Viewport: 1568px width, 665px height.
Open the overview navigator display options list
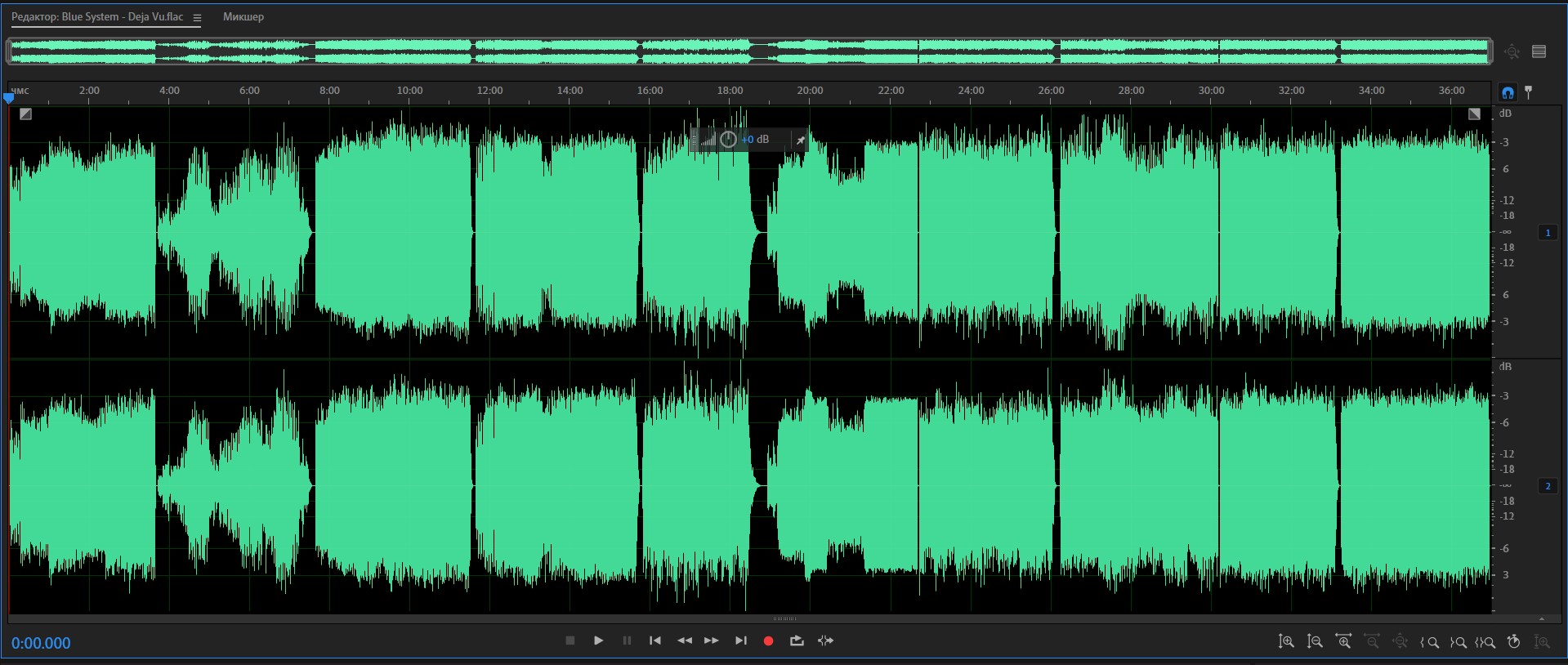tap(1539, 51)
